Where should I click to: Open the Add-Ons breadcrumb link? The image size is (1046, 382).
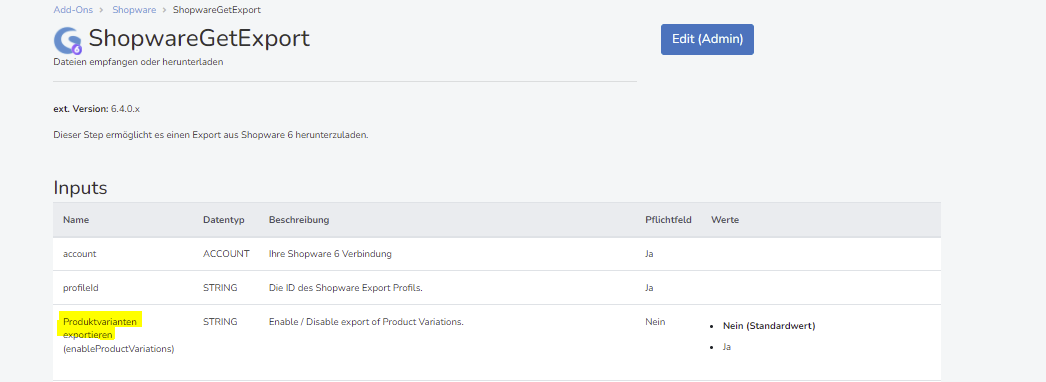tap(73, 10)
